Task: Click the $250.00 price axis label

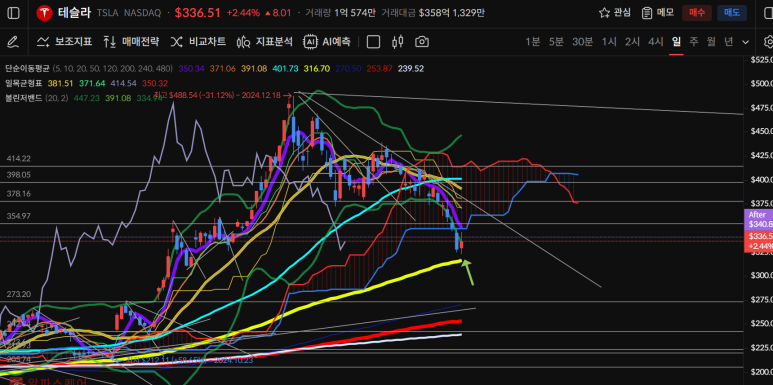Action: click(761, 323)
